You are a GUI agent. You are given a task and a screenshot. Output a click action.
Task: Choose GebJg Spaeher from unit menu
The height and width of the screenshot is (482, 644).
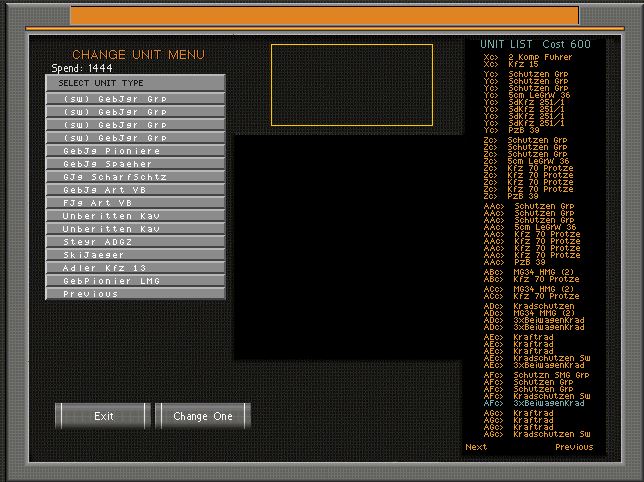coord(135,164)
